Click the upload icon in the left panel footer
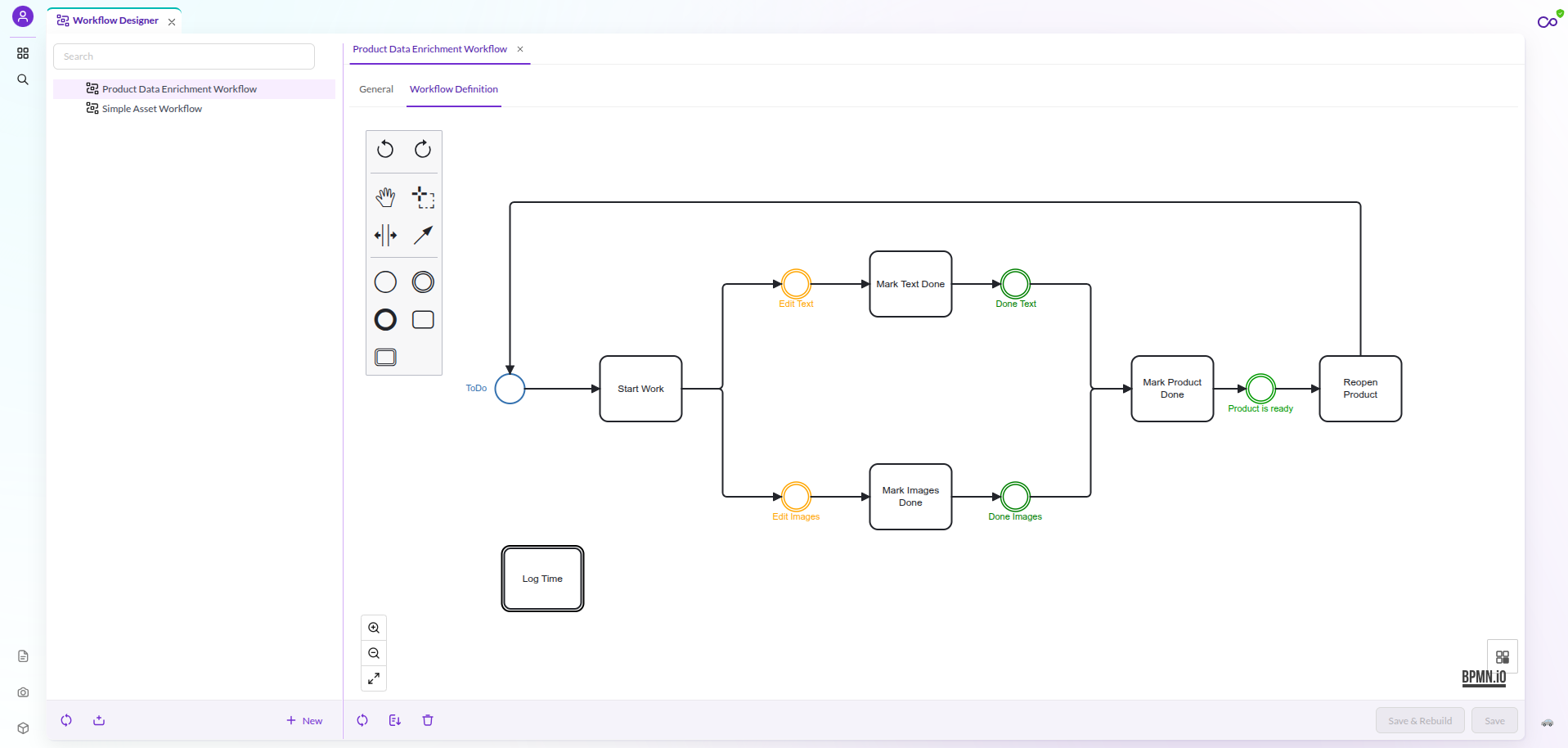Viewport: 1568px width, 748px height. [99, 720]
